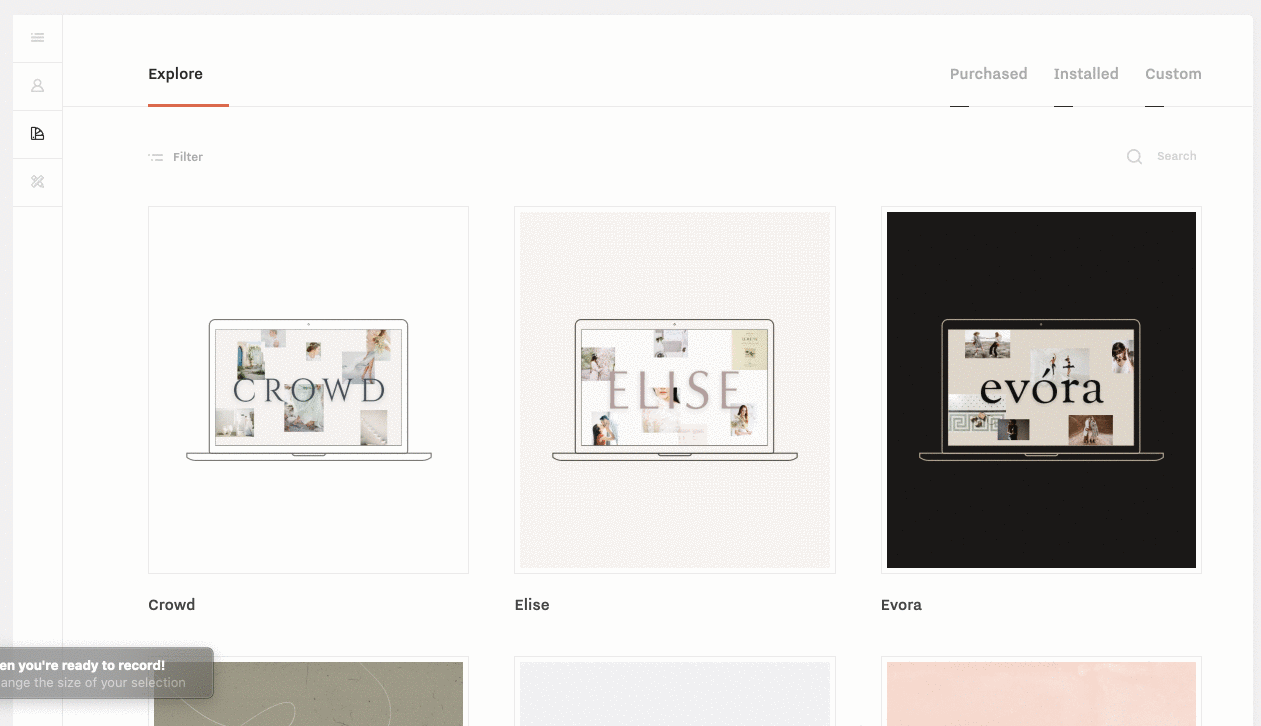
Task: Click the Crowd template name
Action: point(172,605)
